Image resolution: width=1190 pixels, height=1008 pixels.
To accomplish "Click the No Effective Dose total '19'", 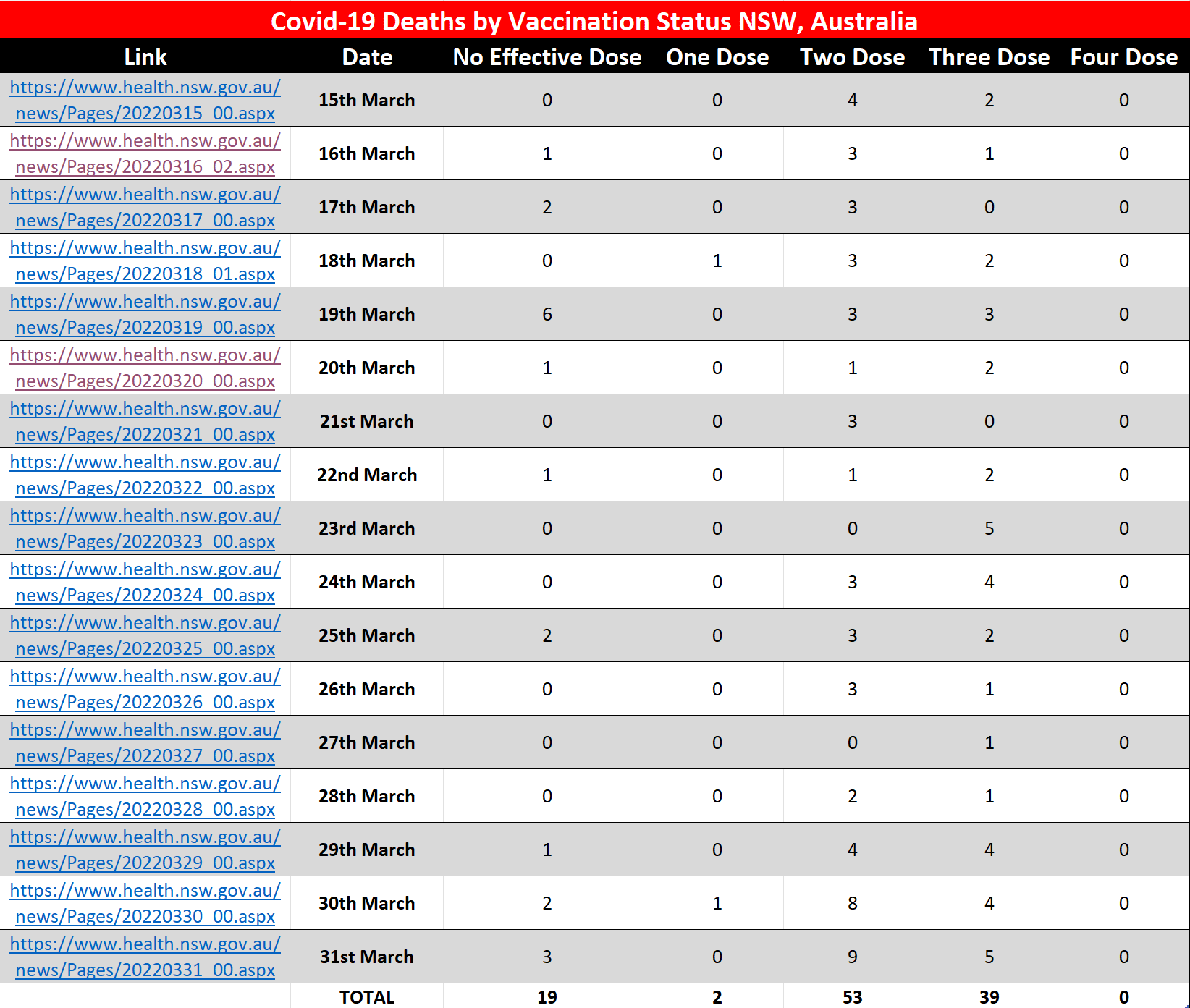I will coord(547,996).
